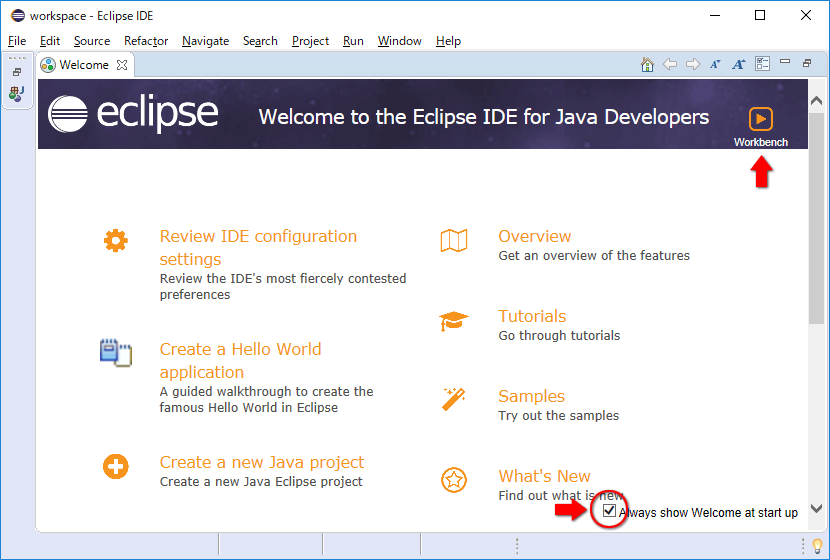Screen dimensions: 830x560
Task: Click 'Get an overview of the features' text
Action: coord(594,256)
